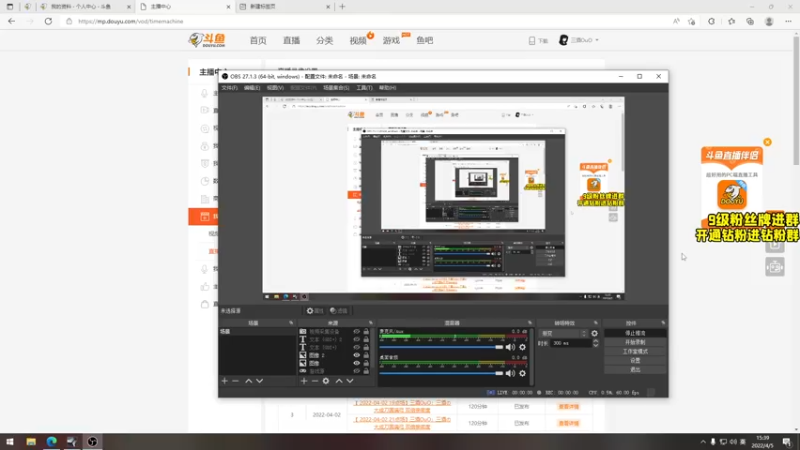Click browser refresh icon
This screenshot has width=800, height=450.
(48, 21)
